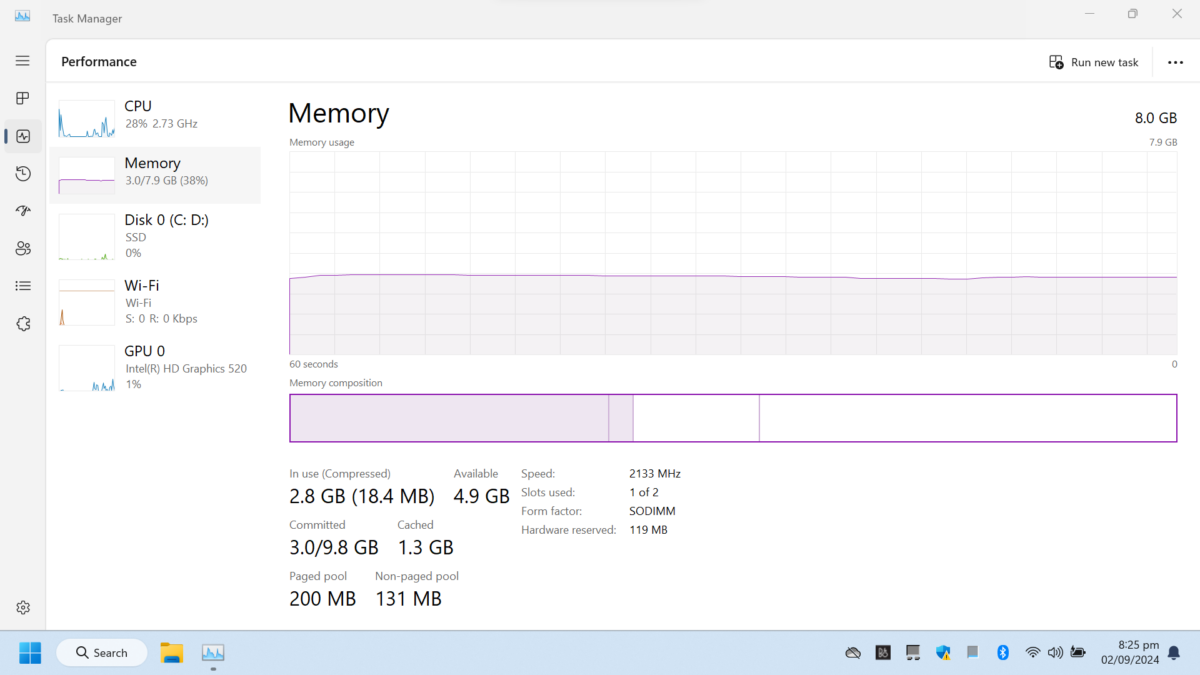The width and height of the screenshot is (1200, 675).
Task: Open the notification bell icon
Action: click(1174, 653)
